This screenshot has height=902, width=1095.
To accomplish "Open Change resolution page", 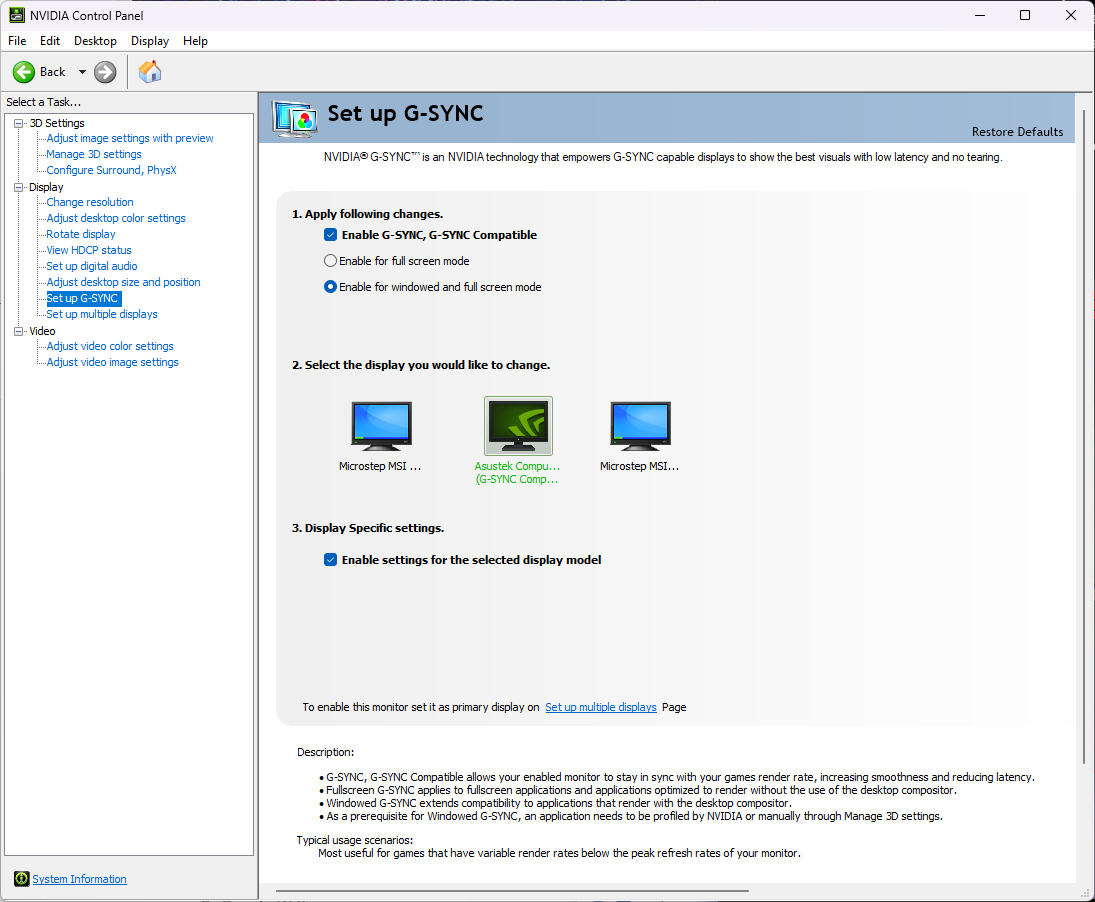I will tap(89, 202).
